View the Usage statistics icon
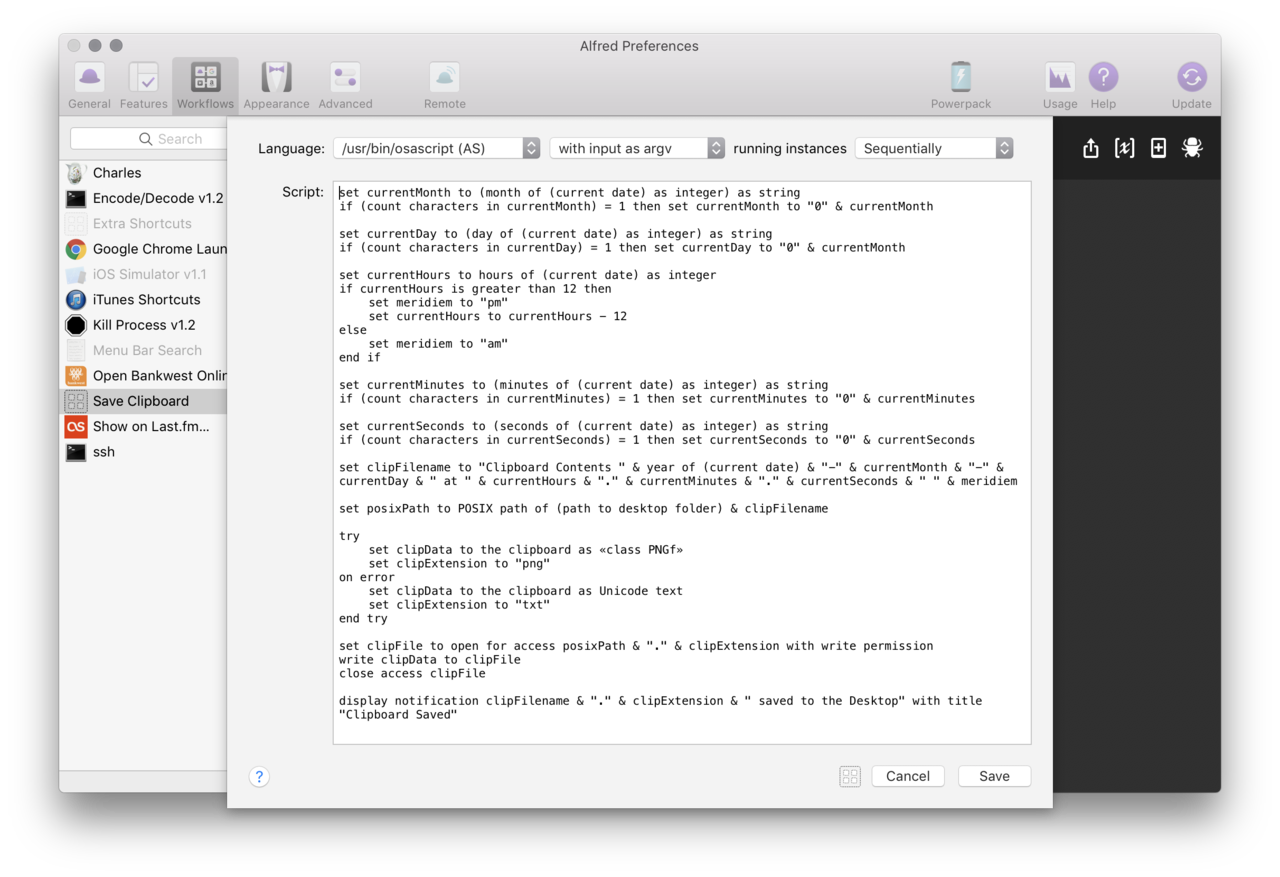This screenshot has height=877, width=1280. [x=1059, y=85]
